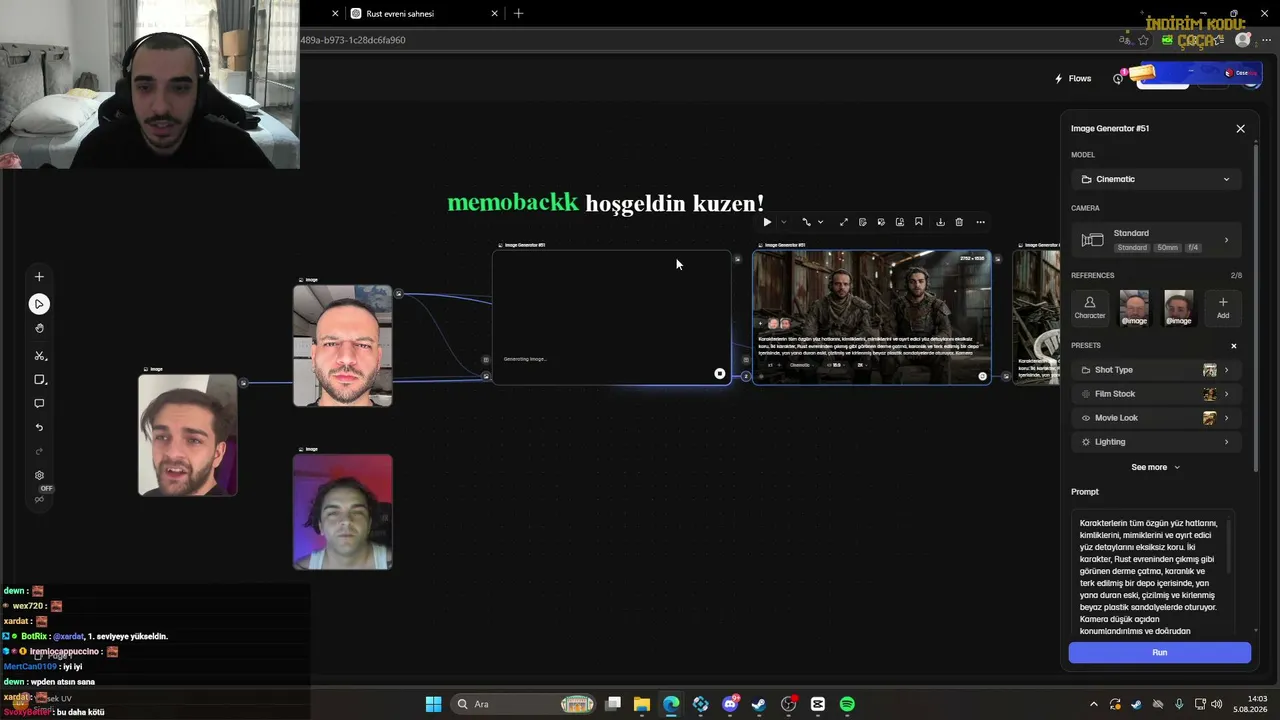
Task: Click the taskbar search box Ara
Action: tap(526, 704)
